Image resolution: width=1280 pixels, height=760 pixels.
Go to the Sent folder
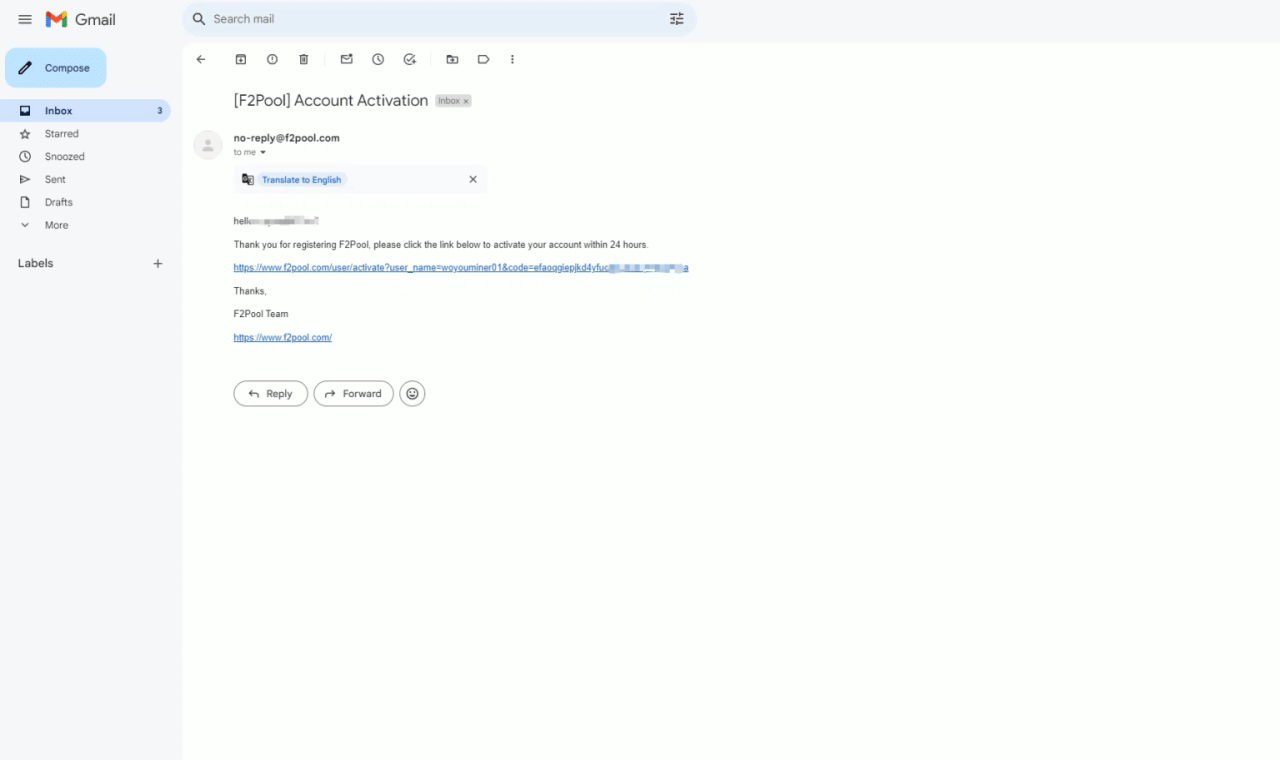[55, 180]
